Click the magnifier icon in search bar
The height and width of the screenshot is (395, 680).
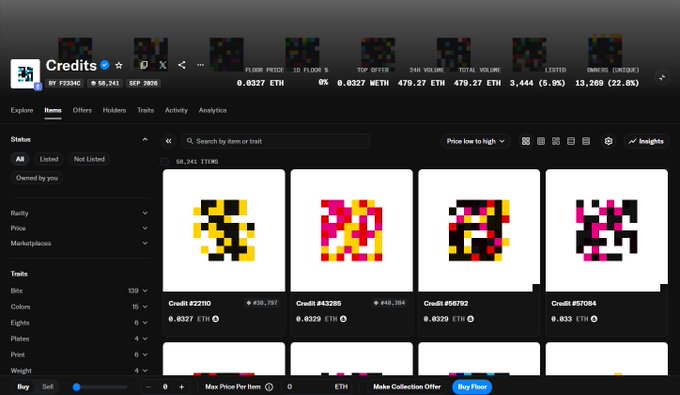click(190, 141)
